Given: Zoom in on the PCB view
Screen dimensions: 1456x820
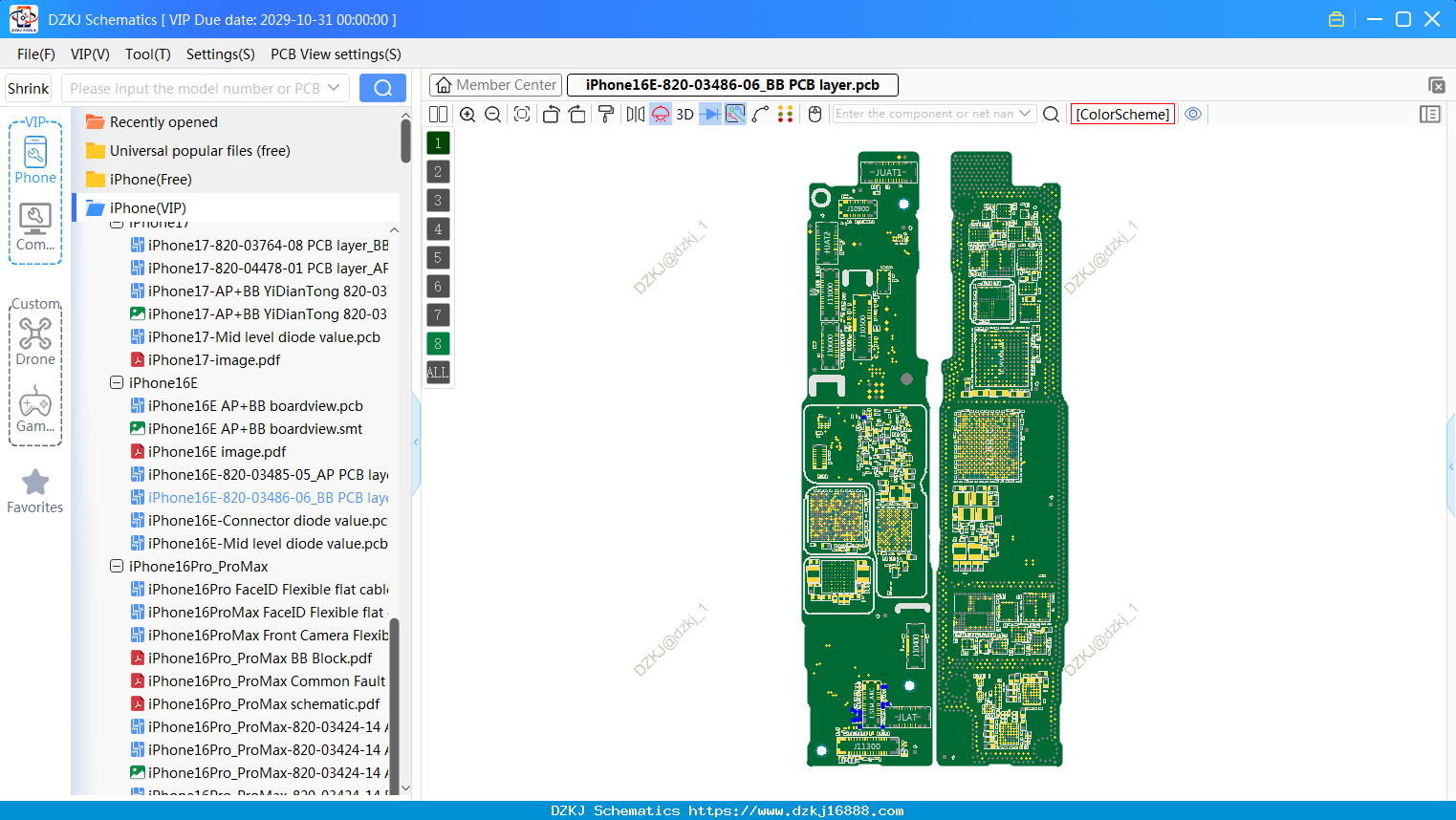Looking at the screenshot, I should [467, 114].
